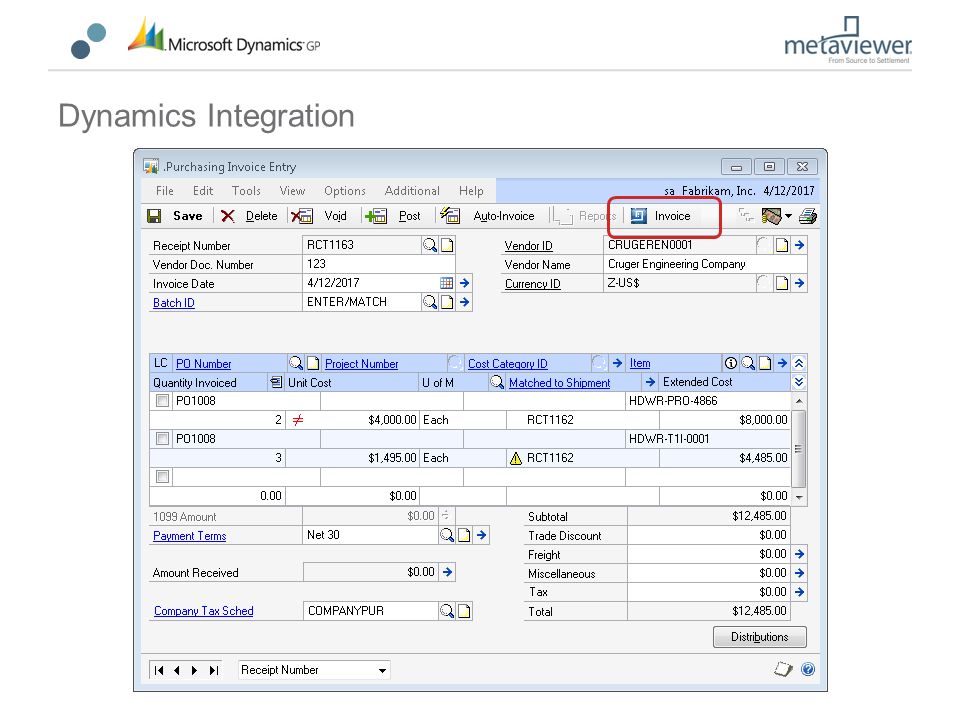Click the Company Tax Sched link

point(203,611)
